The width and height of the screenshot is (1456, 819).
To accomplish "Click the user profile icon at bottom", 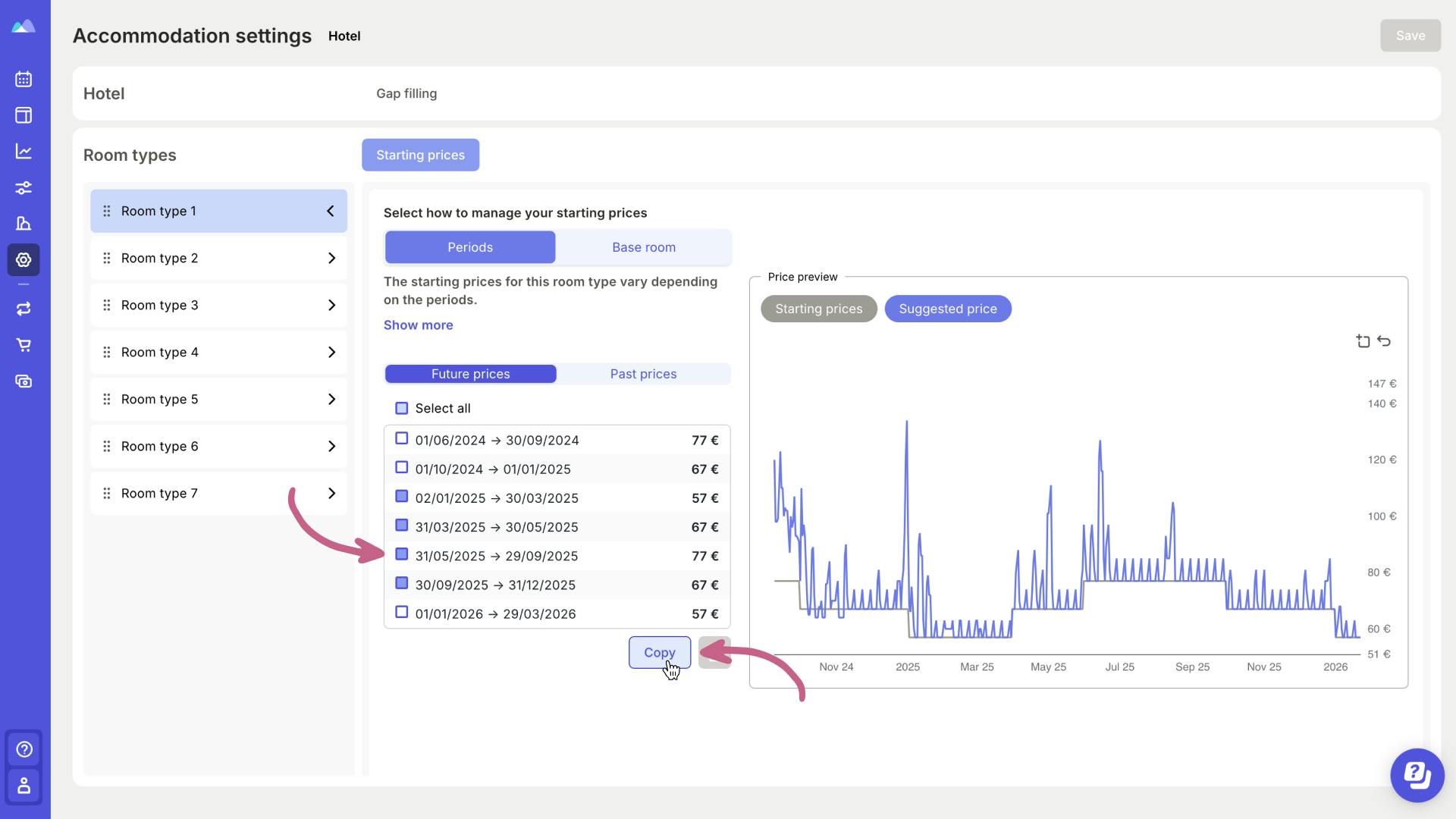I will point(25,785).
